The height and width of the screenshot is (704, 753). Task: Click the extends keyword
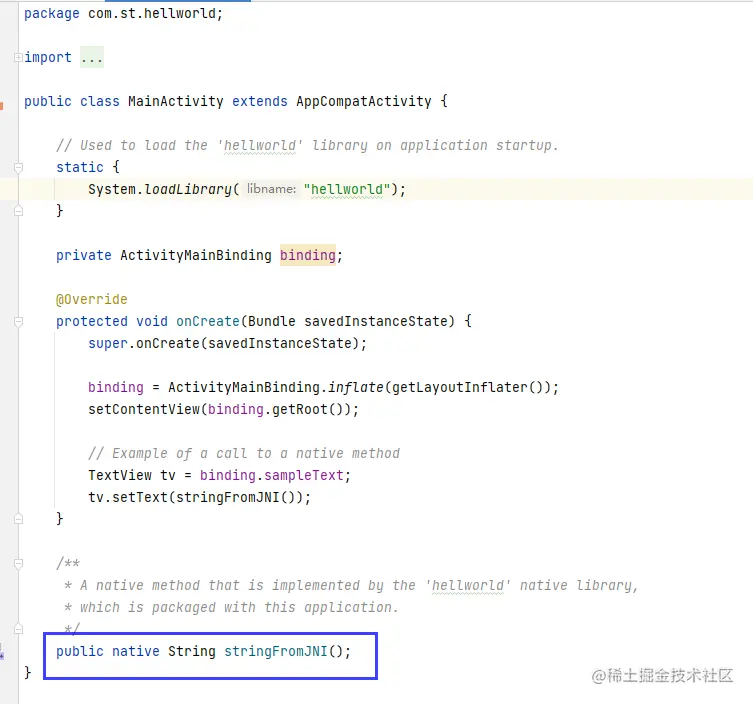click(260, 101)
